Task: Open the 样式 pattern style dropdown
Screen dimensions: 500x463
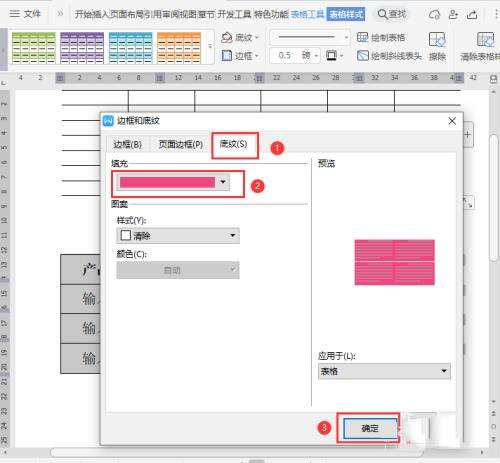Action: [178, 236]
